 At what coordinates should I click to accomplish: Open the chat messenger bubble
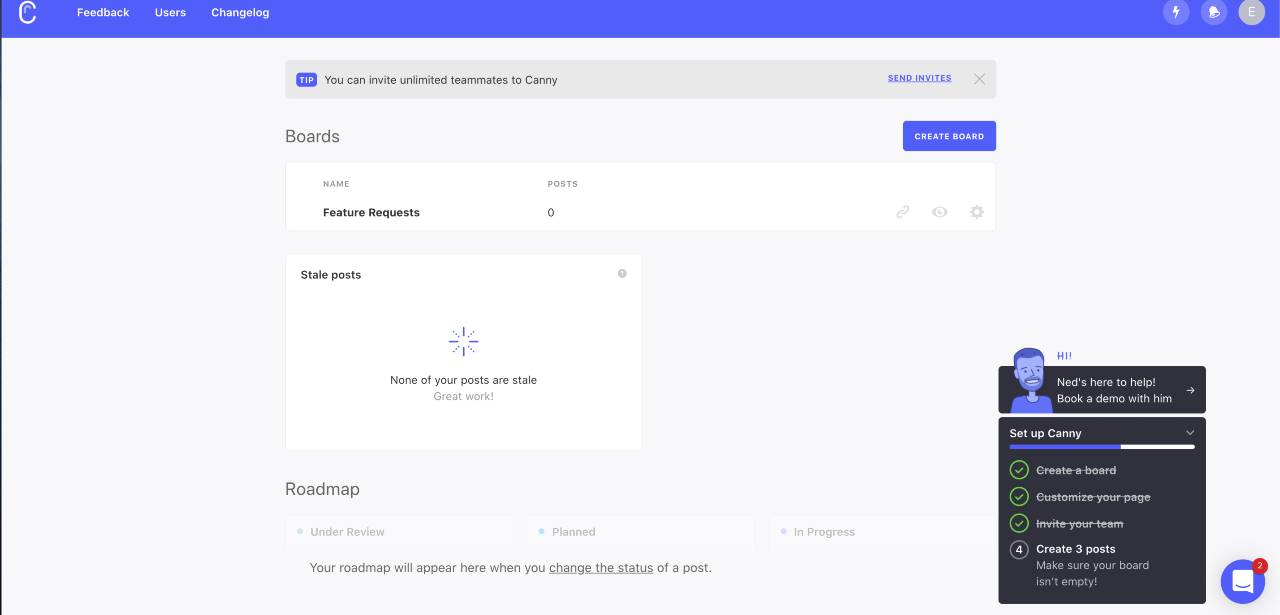click(1243, 581)
